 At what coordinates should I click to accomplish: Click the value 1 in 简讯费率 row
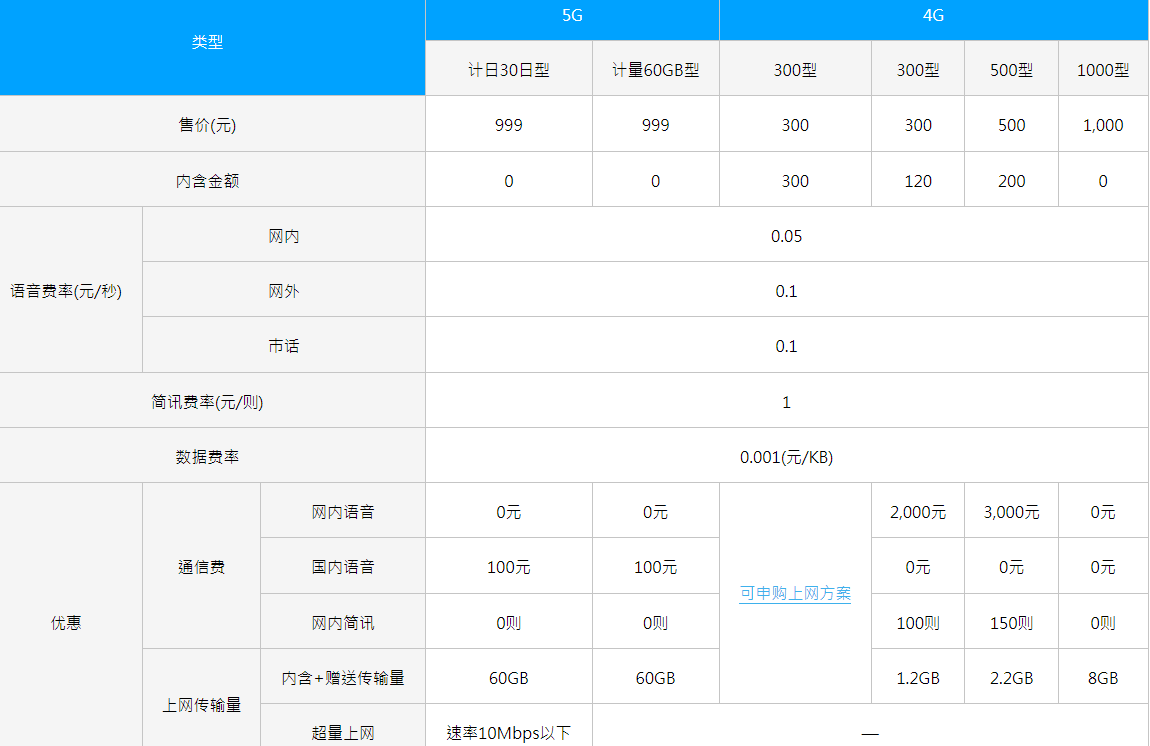(x=786, y=402)
